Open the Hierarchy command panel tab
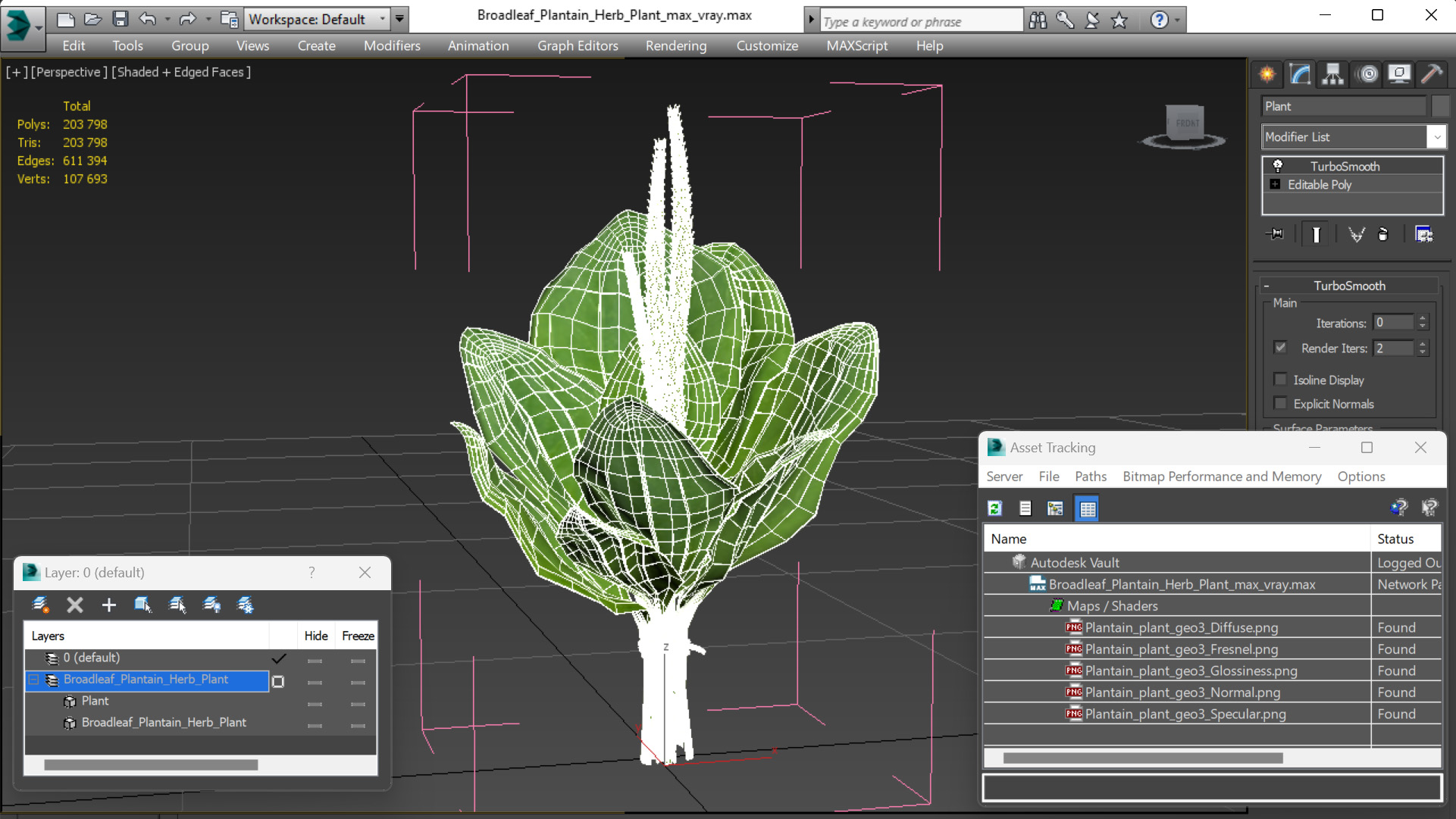Image resolution: width=1456 pixels, height=819 pixels. [x=1332, y=73]
